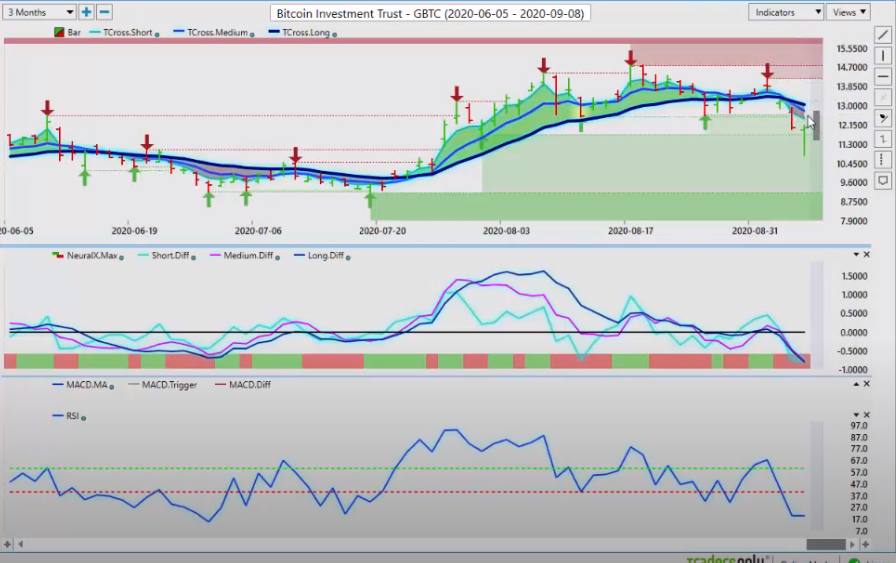Screen dimensions: 896x563
Task: Select the vertical line drawing tool
Action: 883,55
